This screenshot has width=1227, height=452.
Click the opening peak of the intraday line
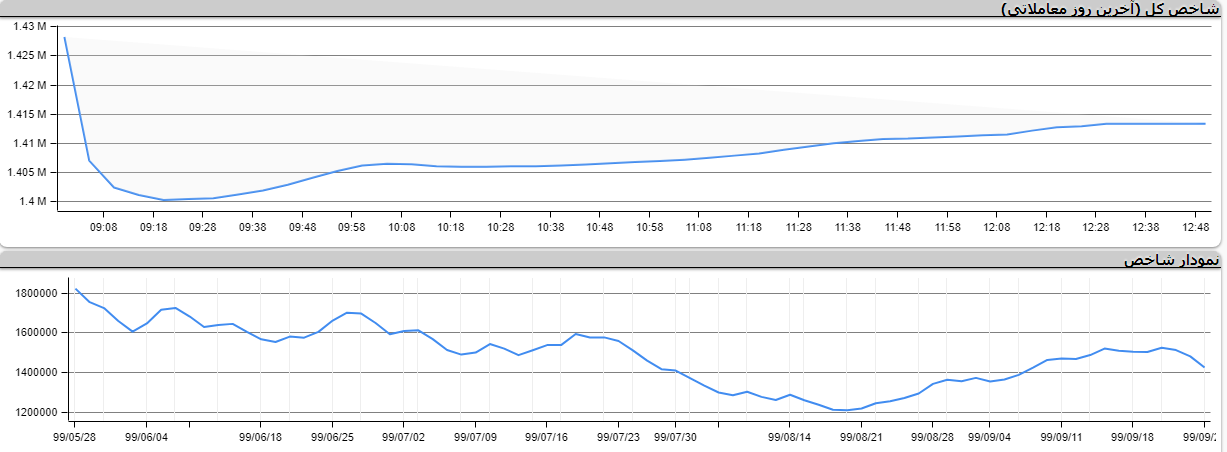click(64, 38)
